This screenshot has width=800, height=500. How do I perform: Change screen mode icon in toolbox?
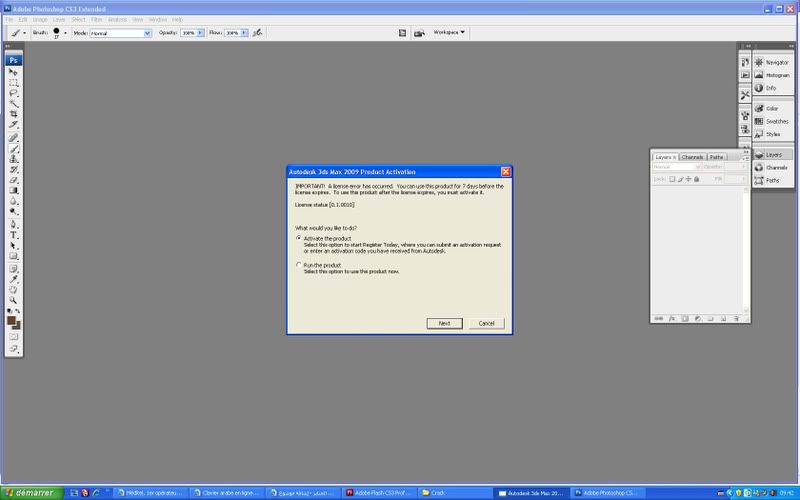point(14,349)
